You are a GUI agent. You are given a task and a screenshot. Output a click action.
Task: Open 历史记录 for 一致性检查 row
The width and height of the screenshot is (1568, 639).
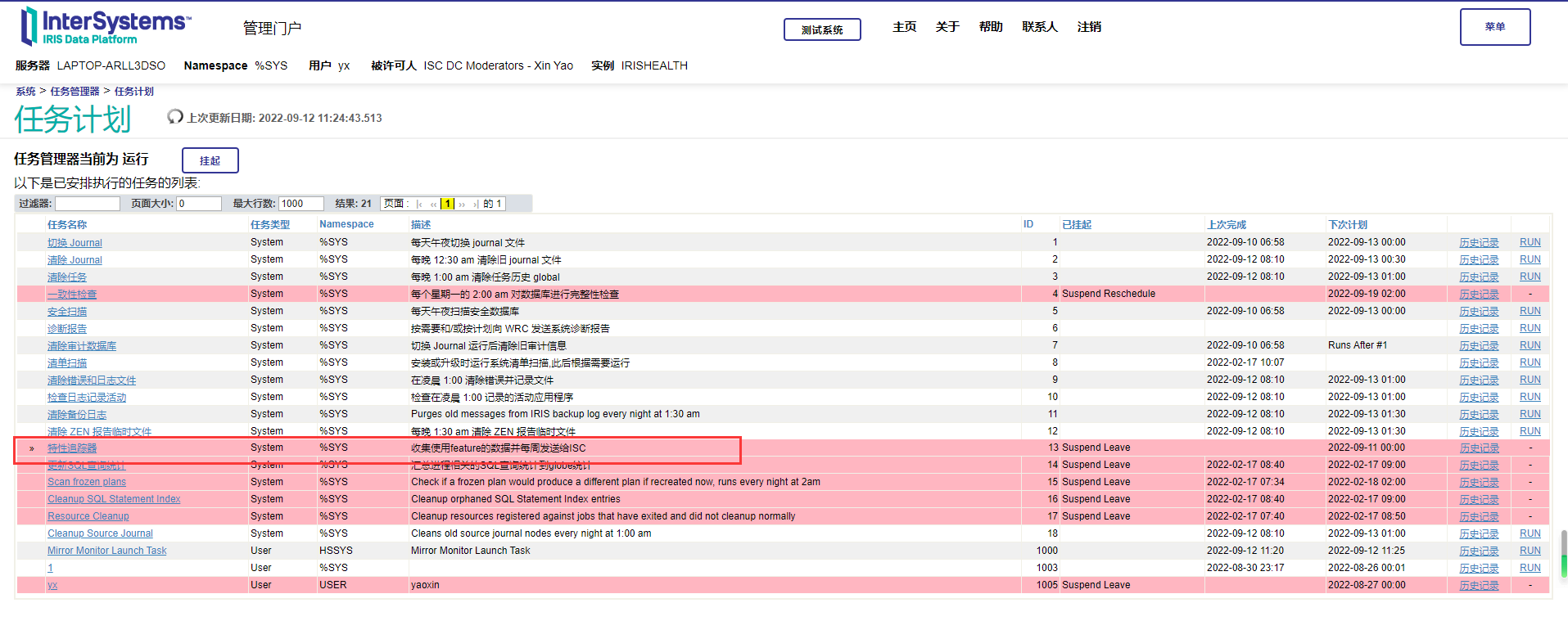coord(1479,295)
